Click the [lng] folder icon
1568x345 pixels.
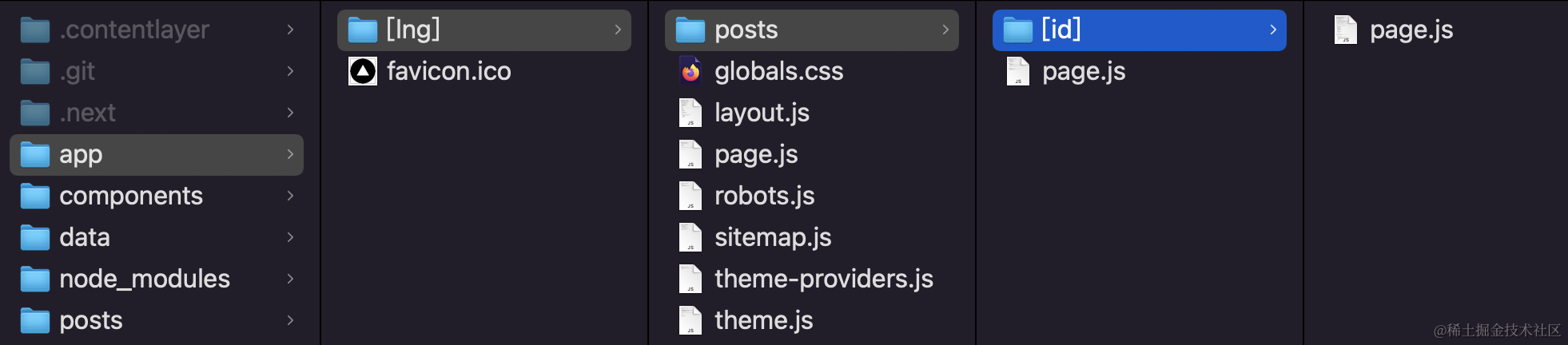coord(363,30)
